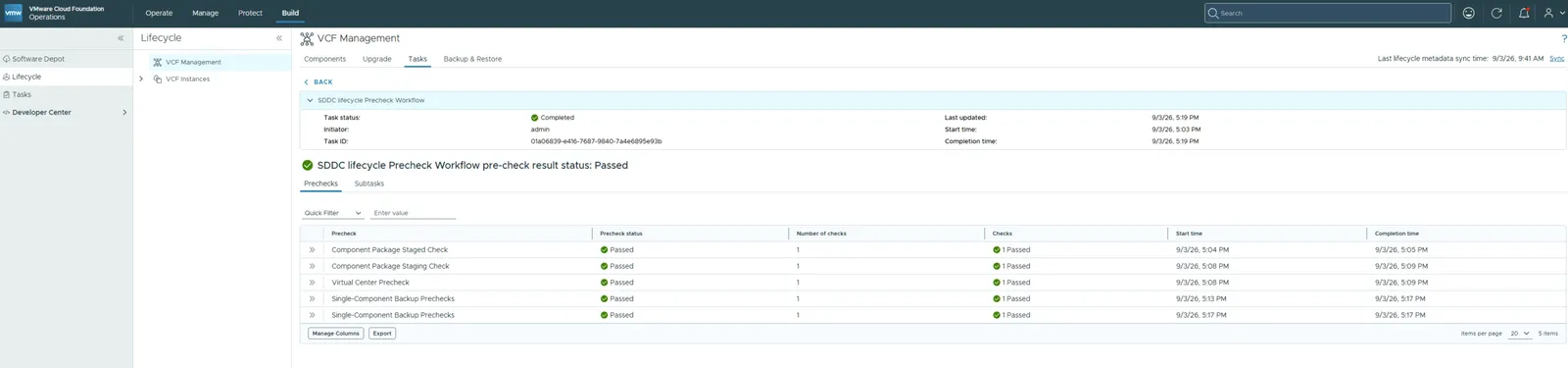Click the refresh icon in top bar
The height and width of the screenshot is (368, 1568).
pyautogui.click(x=1496, y=13)
